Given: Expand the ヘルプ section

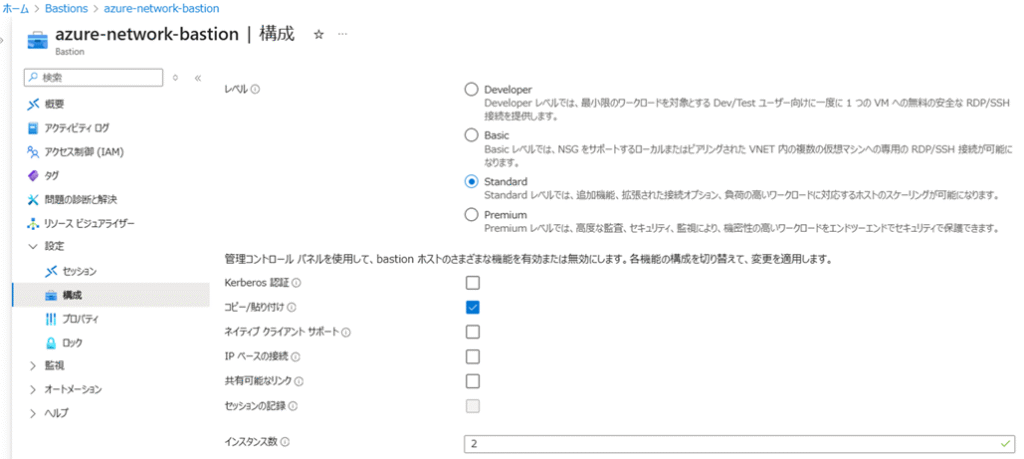Looking at the screenshot, I should (x=33, y=413).
